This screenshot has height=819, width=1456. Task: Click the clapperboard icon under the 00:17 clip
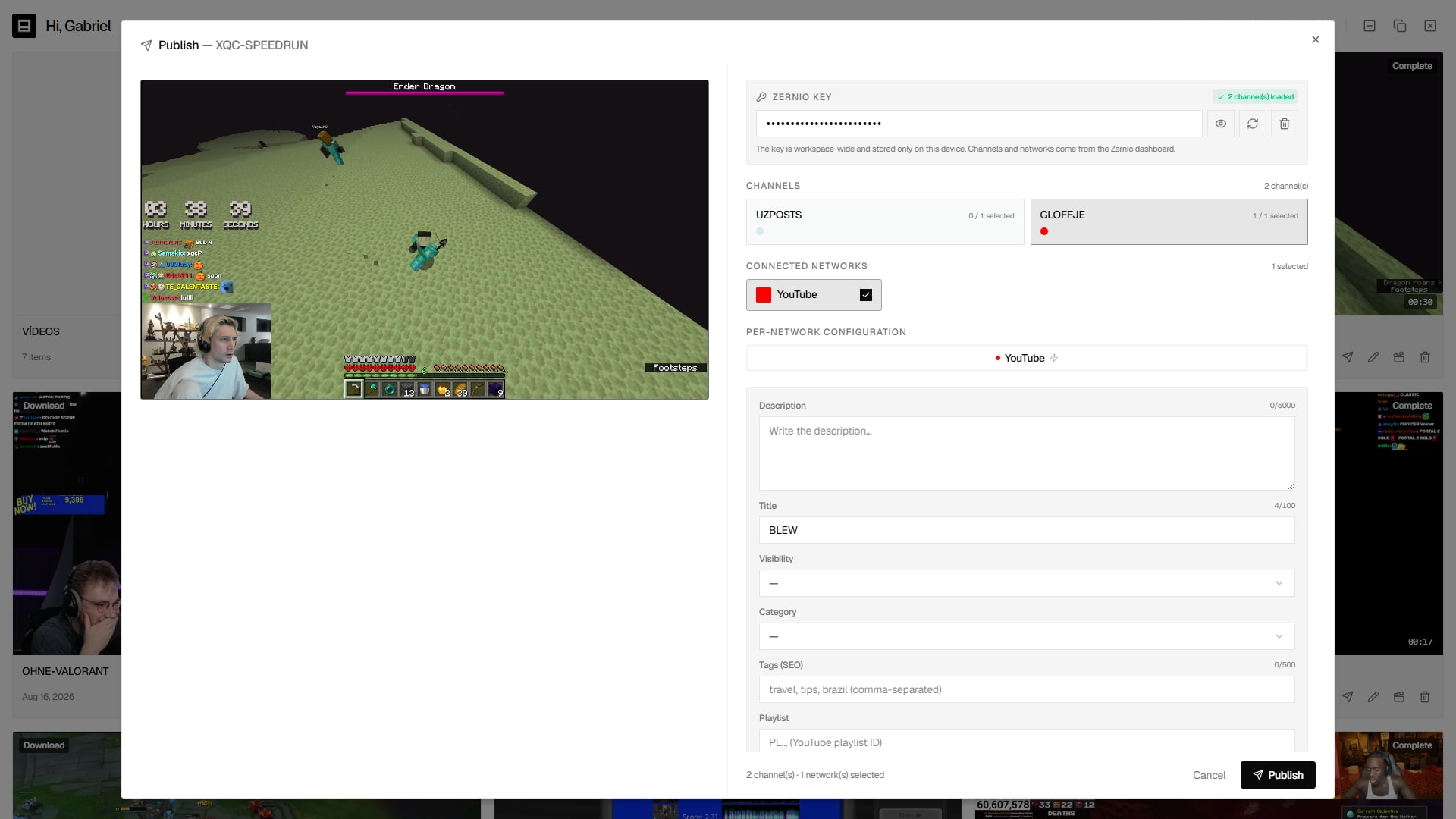(1399, 697)
